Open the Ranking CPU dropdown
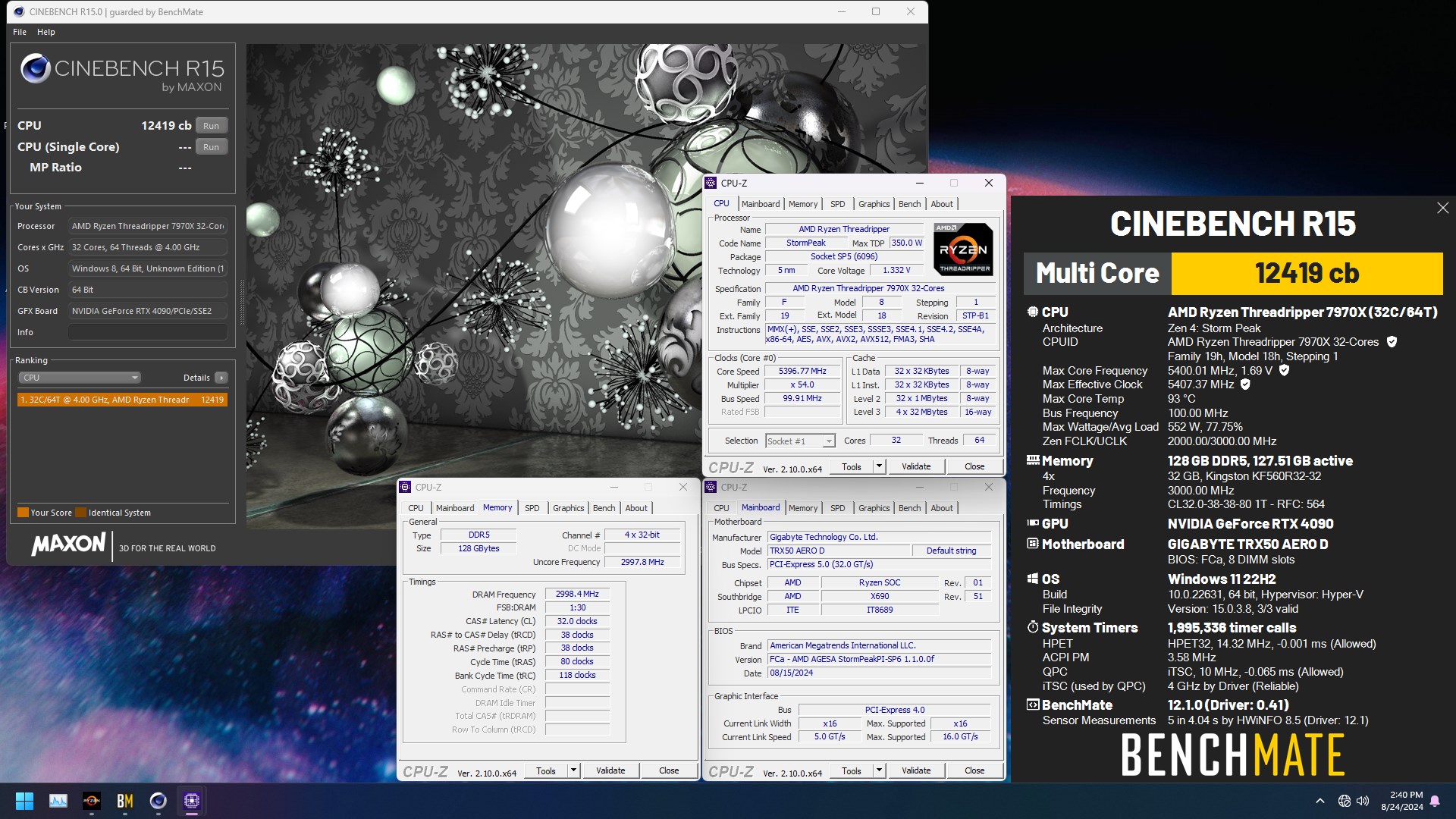Screen dimensions: 1456x819 point(80,378)
